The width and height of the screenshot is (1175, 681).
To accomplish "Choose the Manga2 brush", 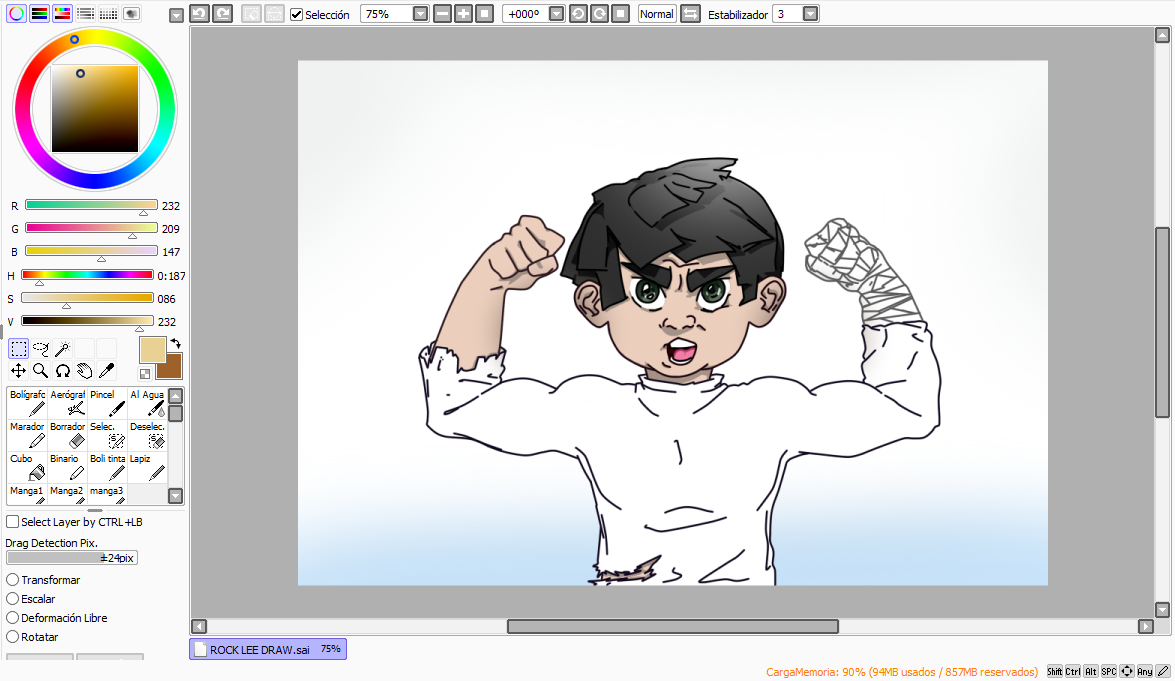I will [x=67, y=494].
